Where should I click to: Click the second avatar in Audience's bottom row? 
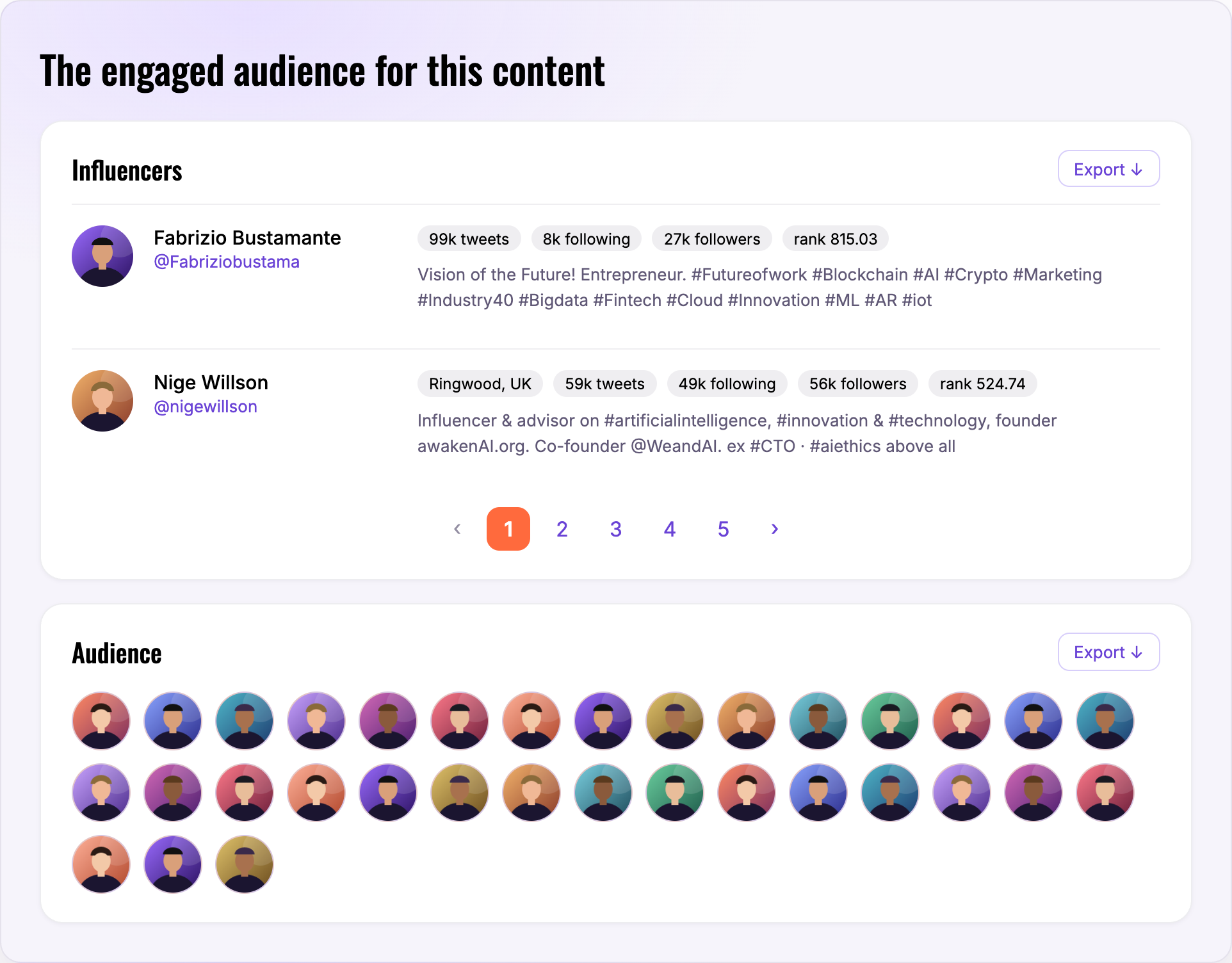point(173,864)
